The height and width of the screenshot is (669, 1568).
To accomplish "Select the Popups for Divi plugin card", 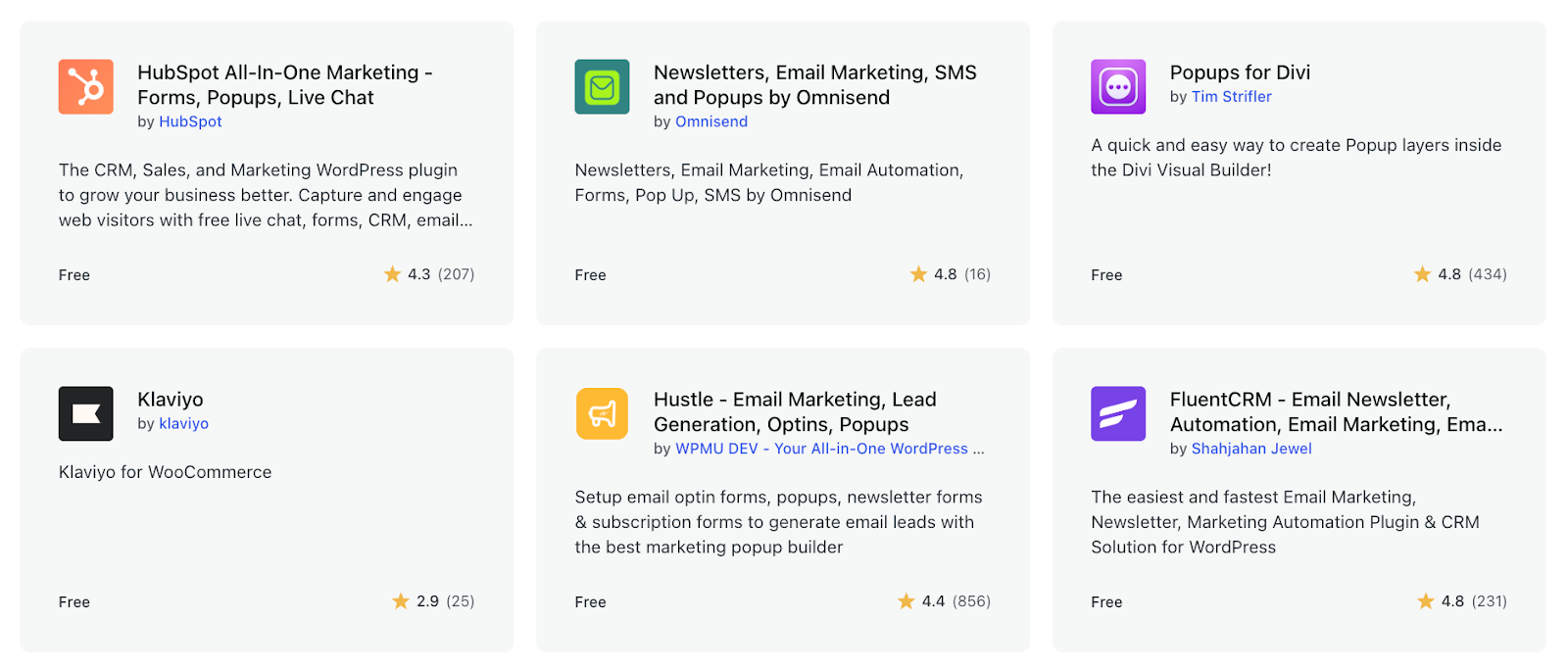I will pos(1299,173).
